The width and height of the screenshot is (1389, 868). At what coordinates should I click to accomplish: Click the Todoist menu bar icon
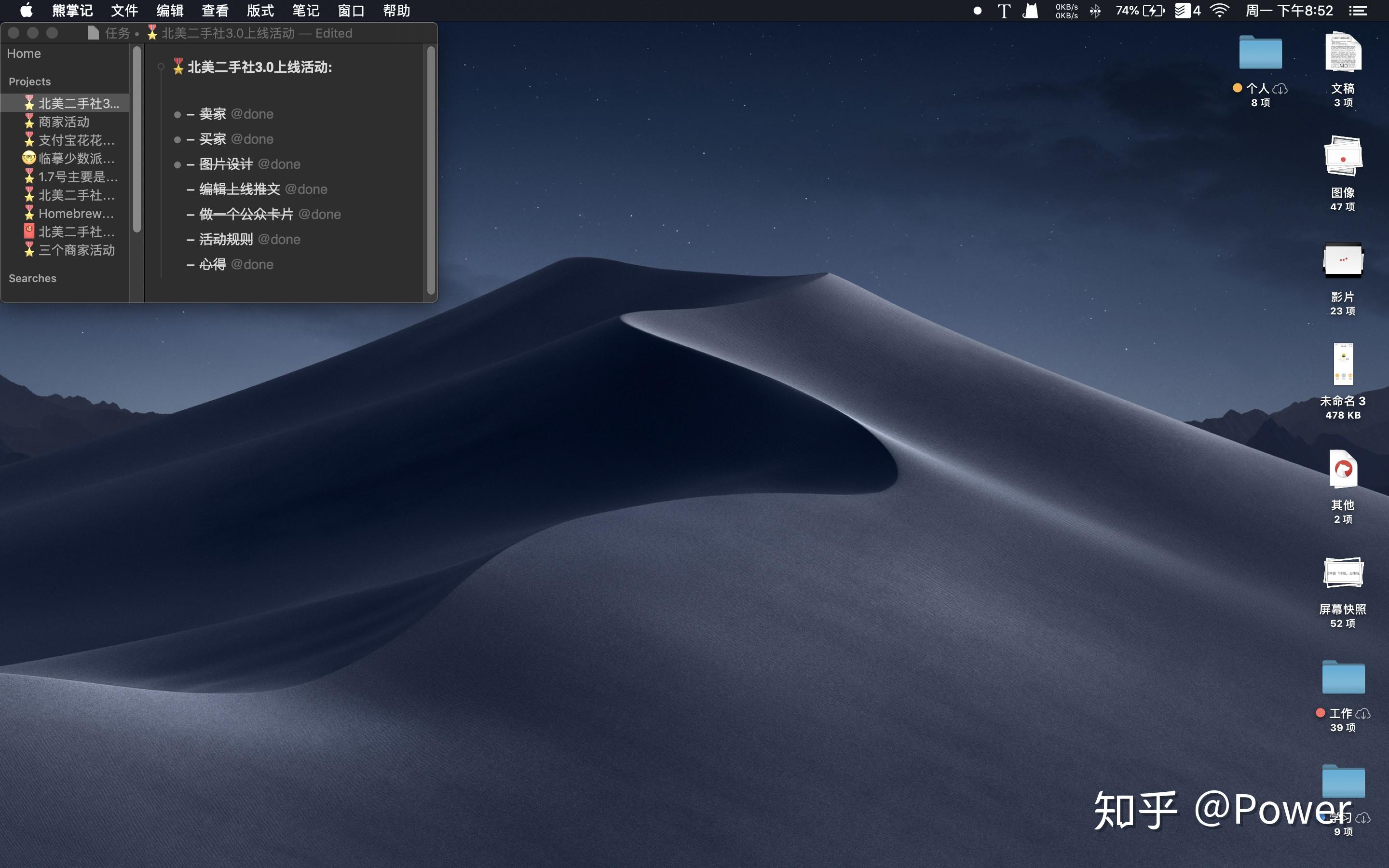click(1183, 11)
